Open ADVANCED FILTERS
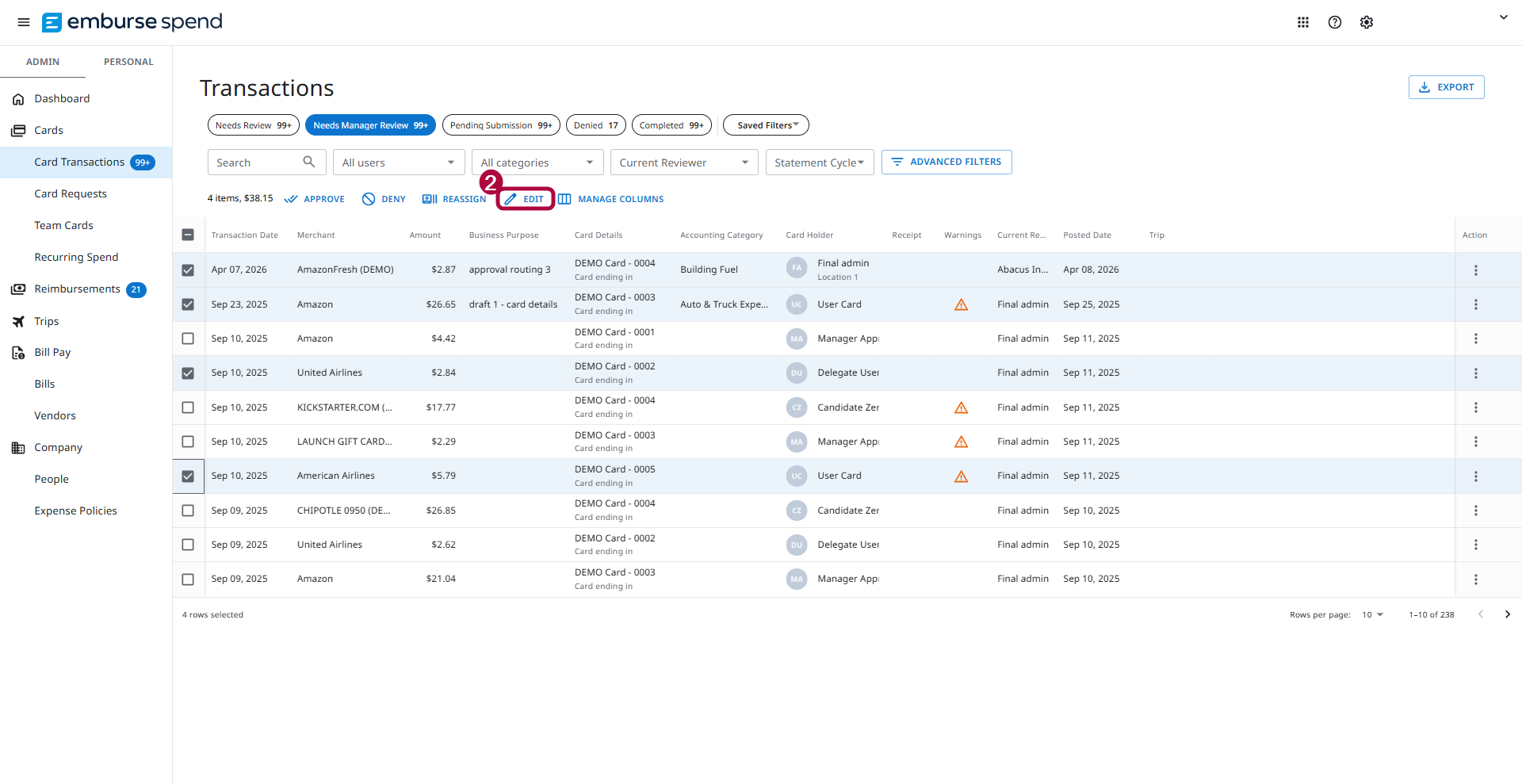The width and height of the screenshot is (1522, 784). 946,162
